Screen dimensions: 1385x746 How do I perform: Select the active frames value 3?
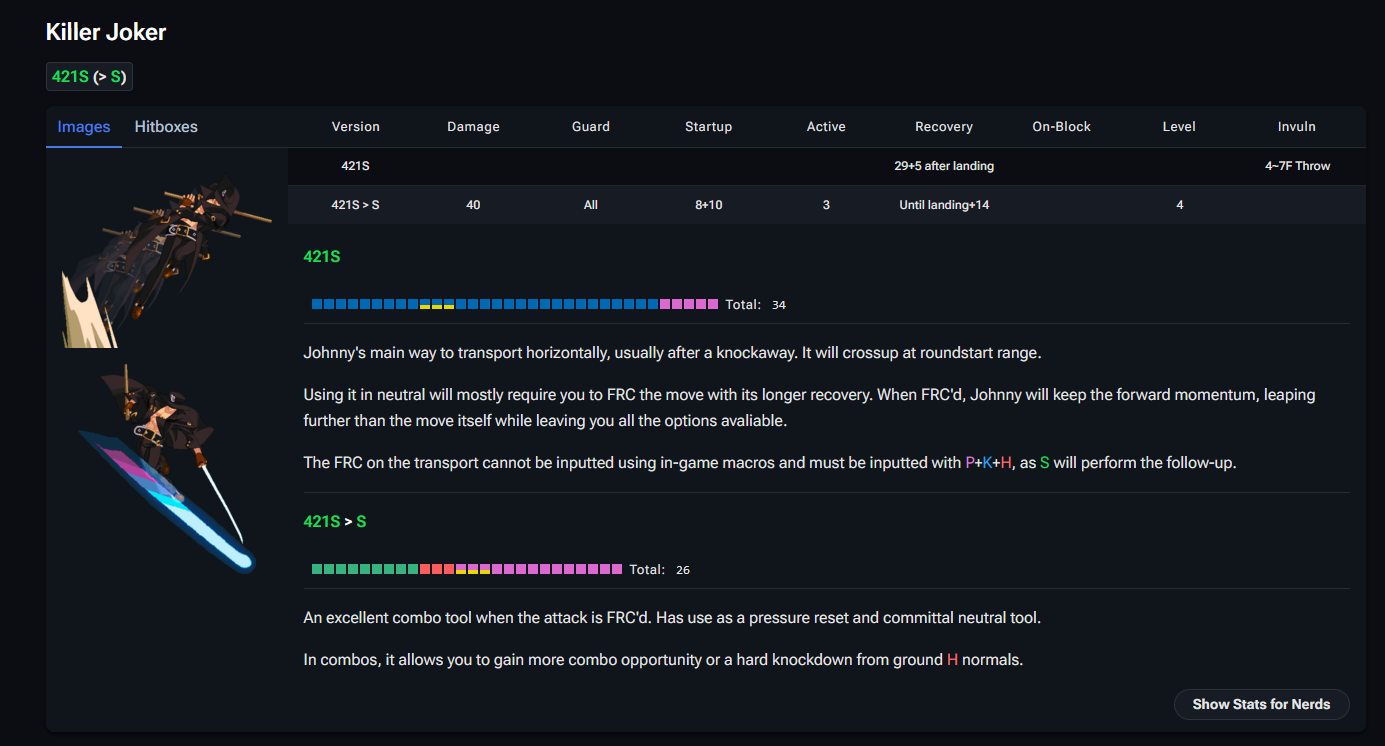826,205
